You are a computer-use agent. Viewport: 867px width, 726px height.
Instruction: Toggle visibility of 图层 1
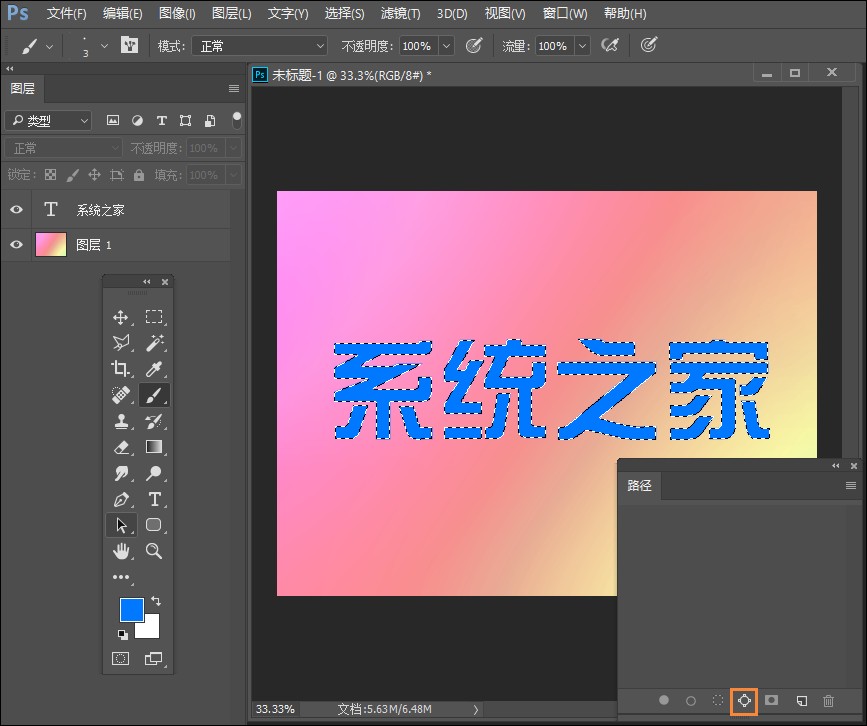point(15,244)
